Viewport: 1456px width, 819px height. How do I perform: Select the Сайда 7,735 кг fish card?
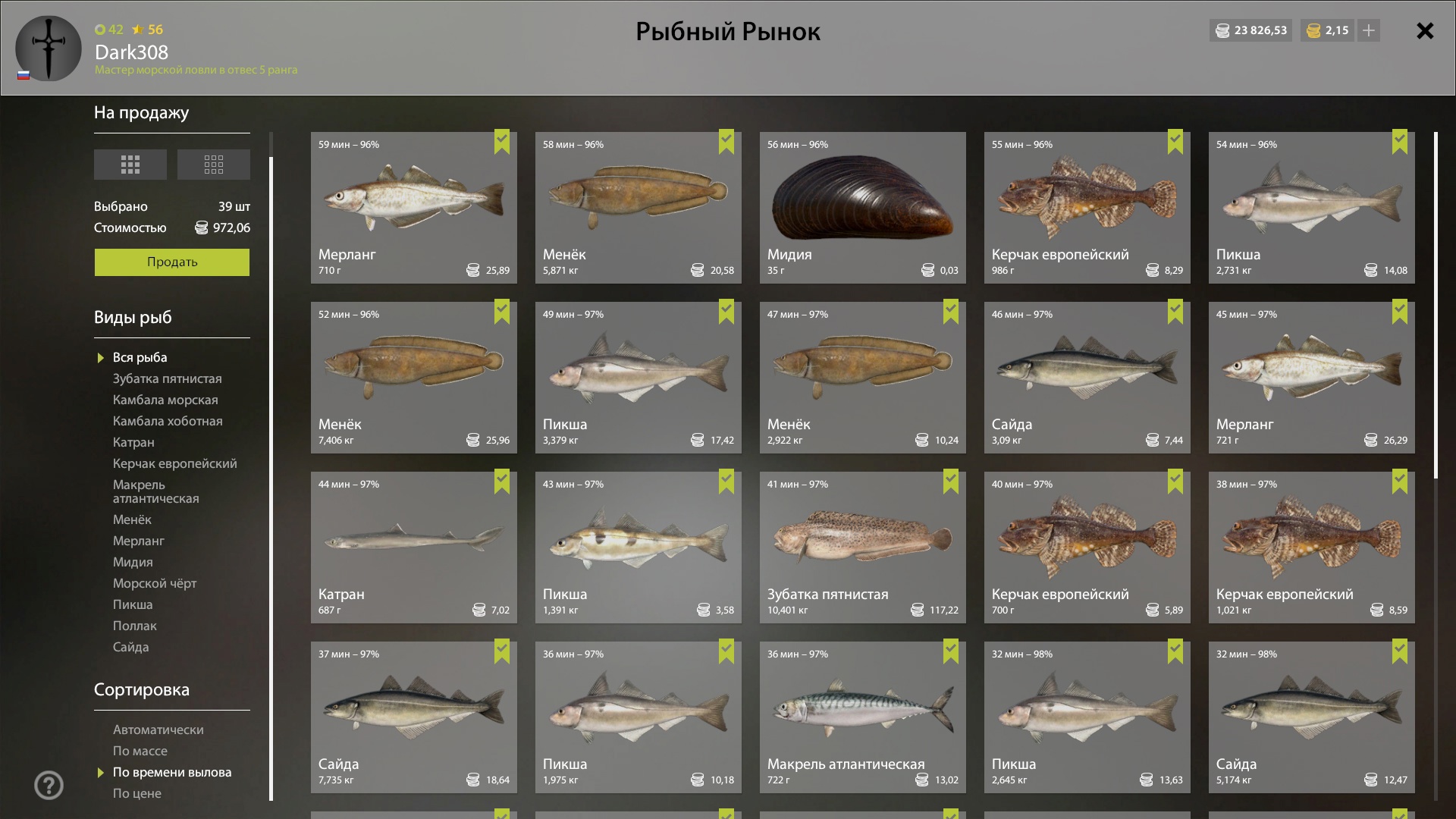[414, 717]
